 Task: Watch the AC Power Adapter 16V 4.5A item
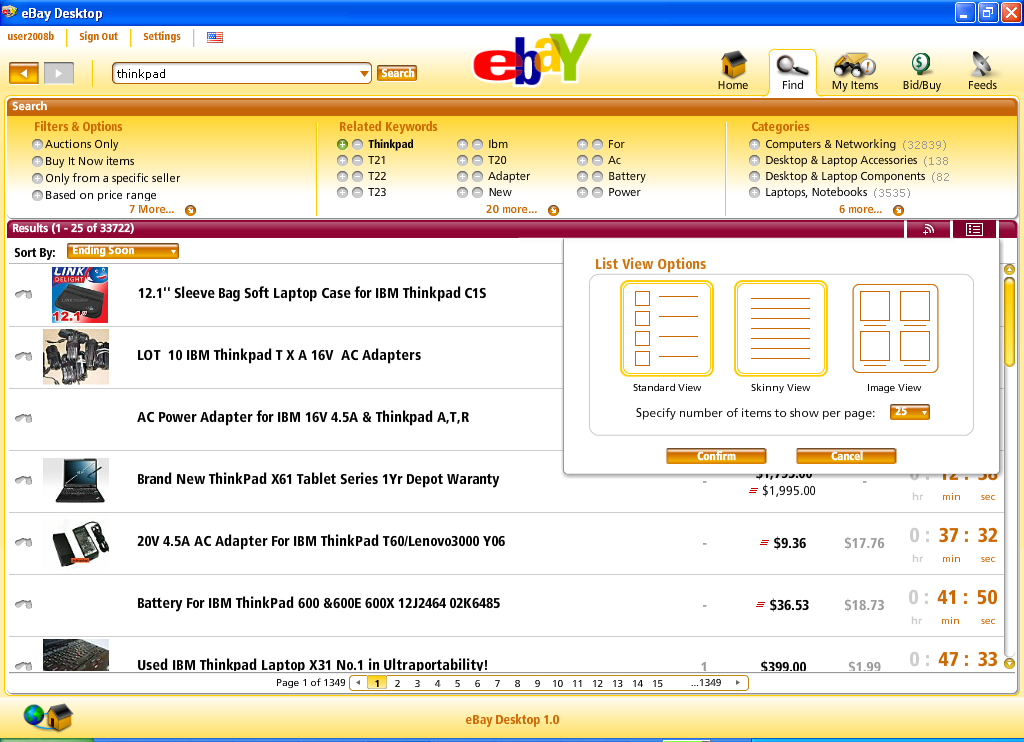(x=24, y=418)
